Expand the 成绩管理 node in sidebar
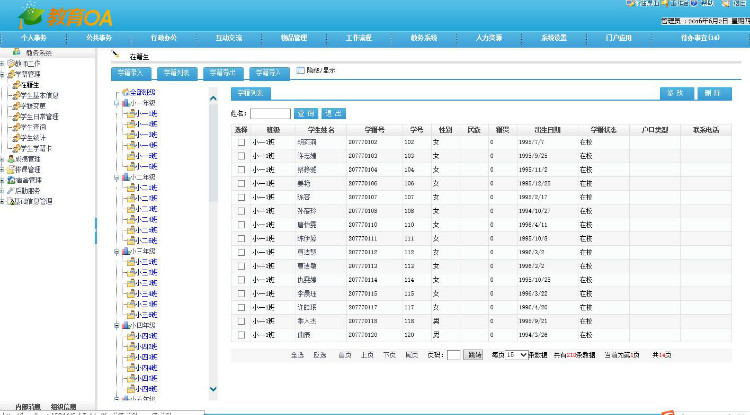Viewport: 750px width, 415px height. click(3, 158)
